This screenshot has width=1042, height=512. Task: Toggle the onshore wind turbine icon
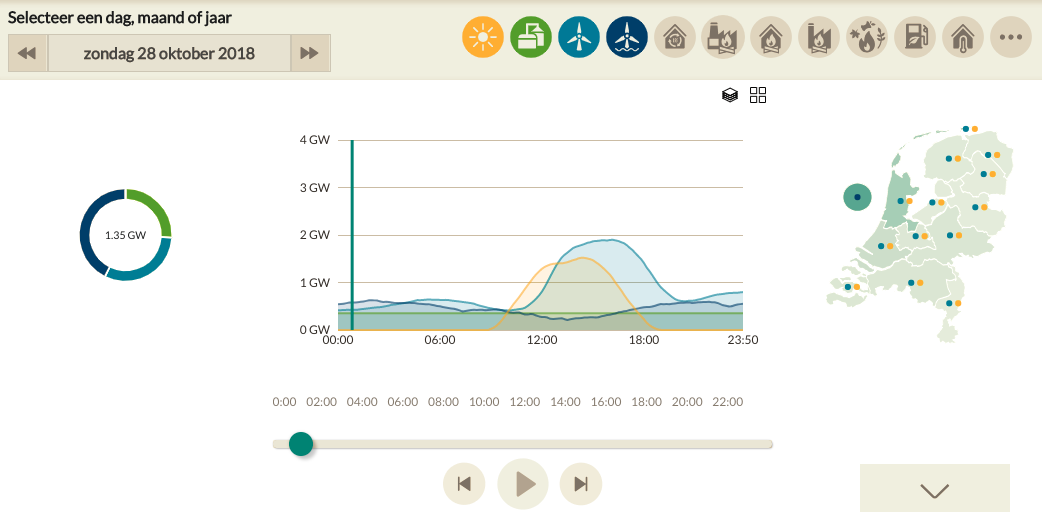(579, 38)
